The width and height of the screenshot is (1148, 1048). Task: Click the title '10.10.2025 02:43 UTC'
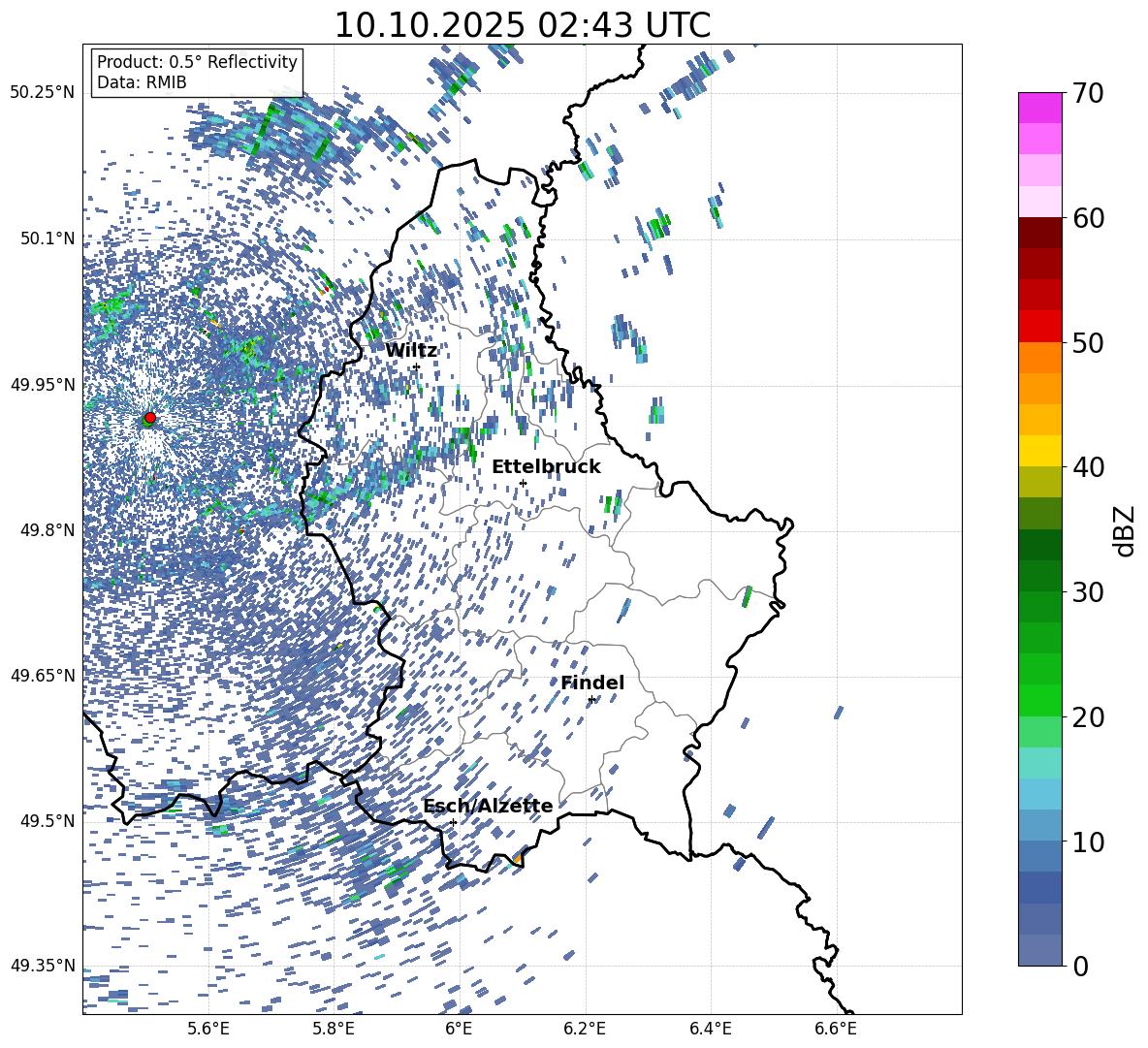click(522, 25)
